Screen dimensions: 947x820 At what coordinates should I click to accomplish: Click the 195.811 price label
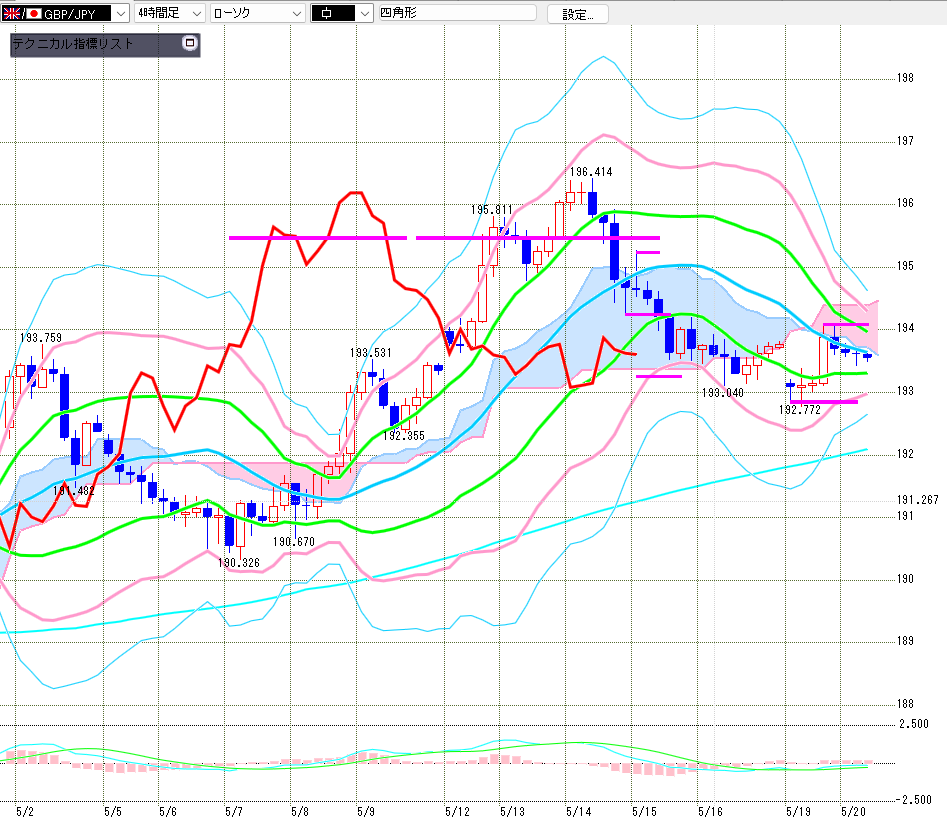pos(492,210)
